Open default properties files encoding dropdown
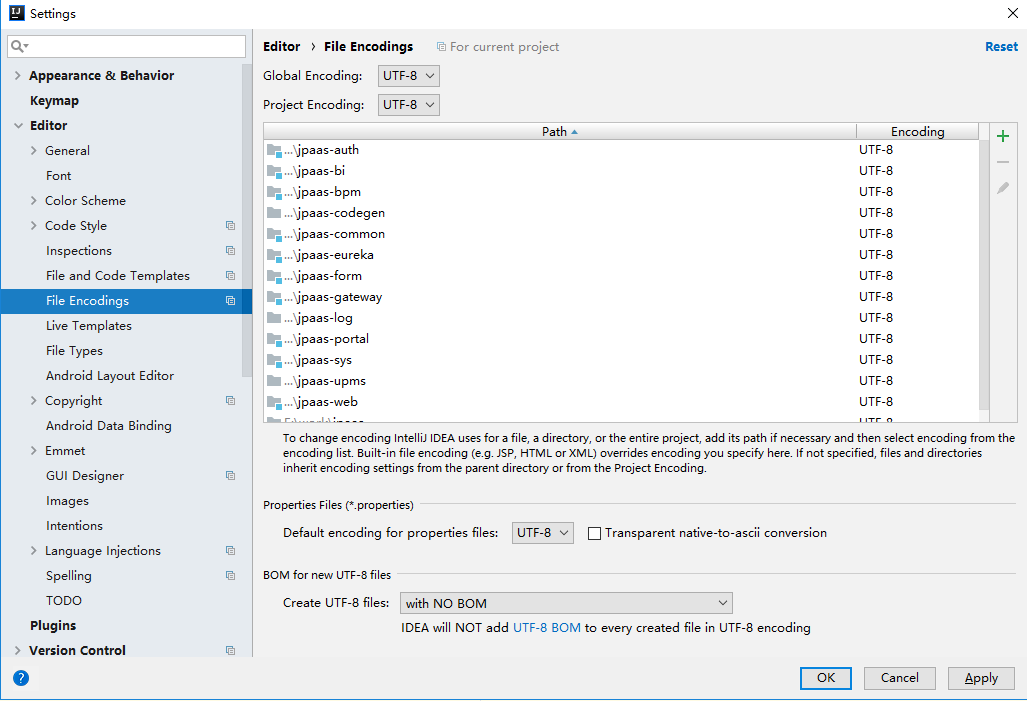 (542, 533)
